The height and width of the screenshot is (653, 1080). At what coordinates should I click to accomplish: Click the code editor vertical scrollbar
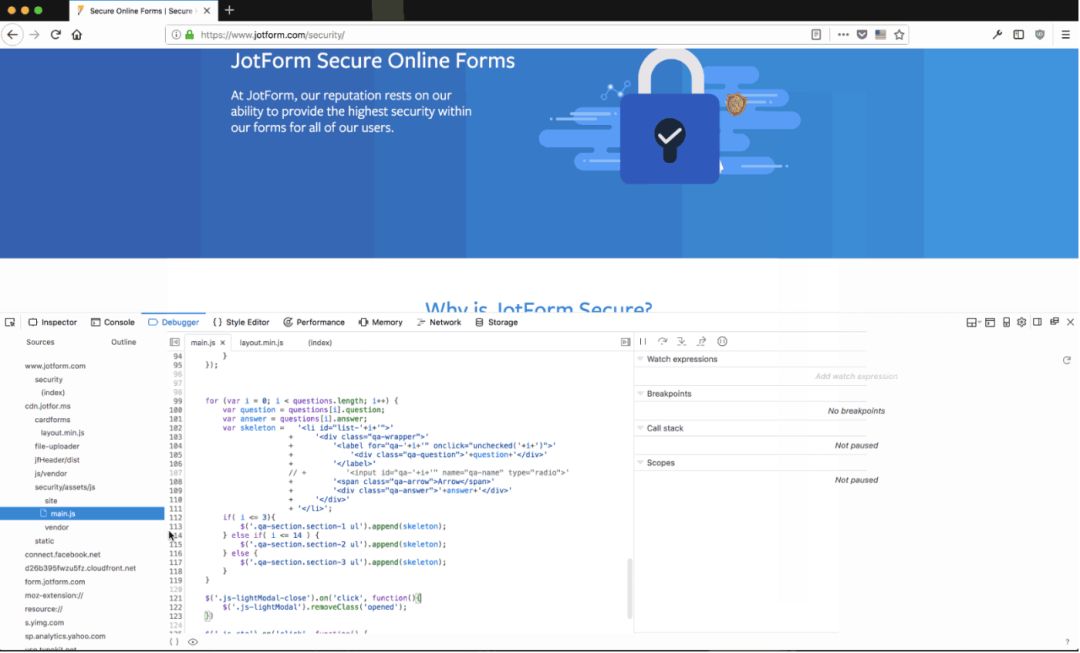[629, 588]
